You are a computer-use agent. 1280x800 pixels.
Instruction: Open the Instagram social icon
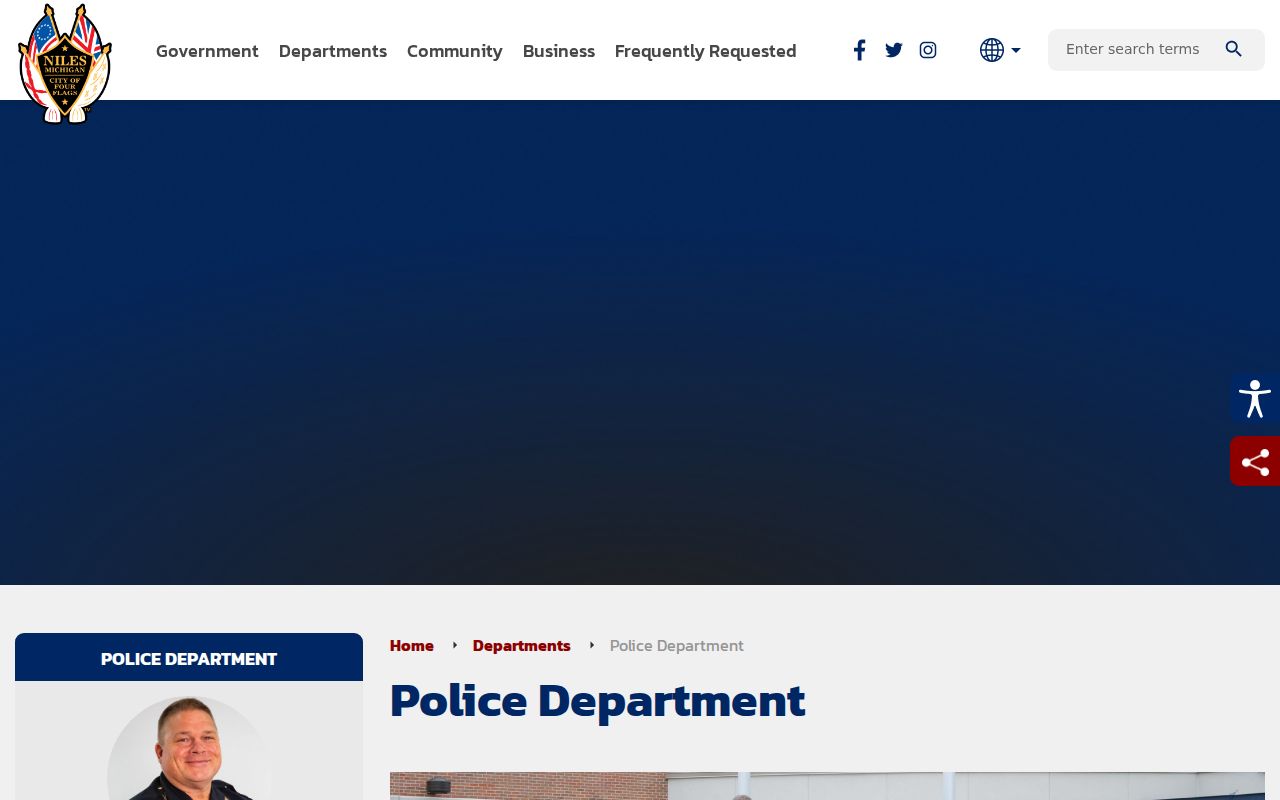pyautogui.click(x=928, y=50)
